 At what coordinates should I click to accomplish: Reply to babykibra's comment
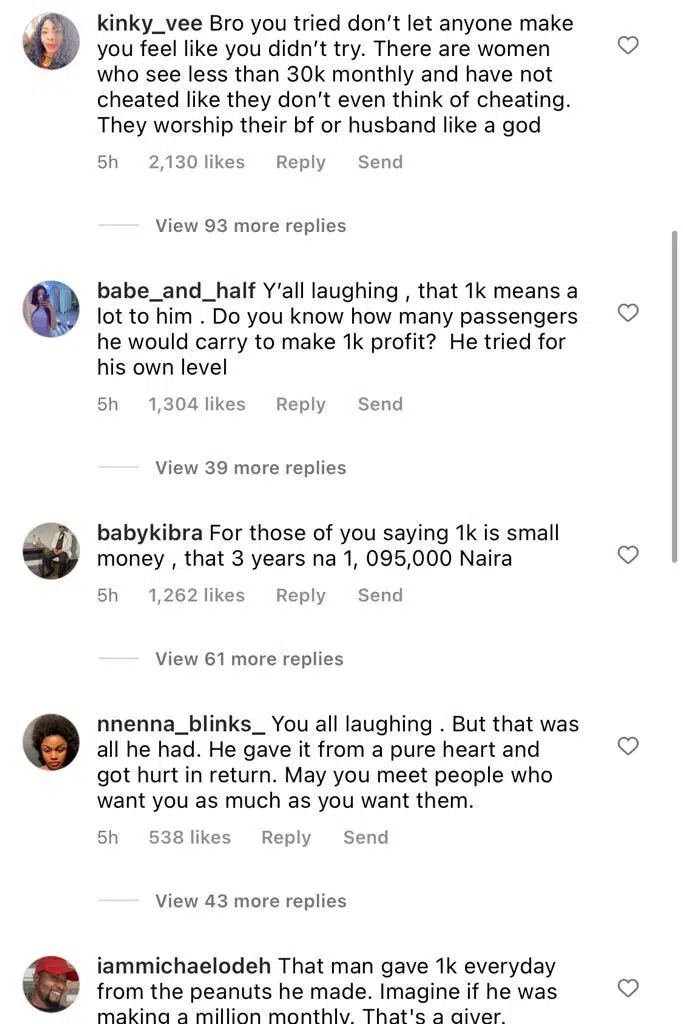[301, 595]
